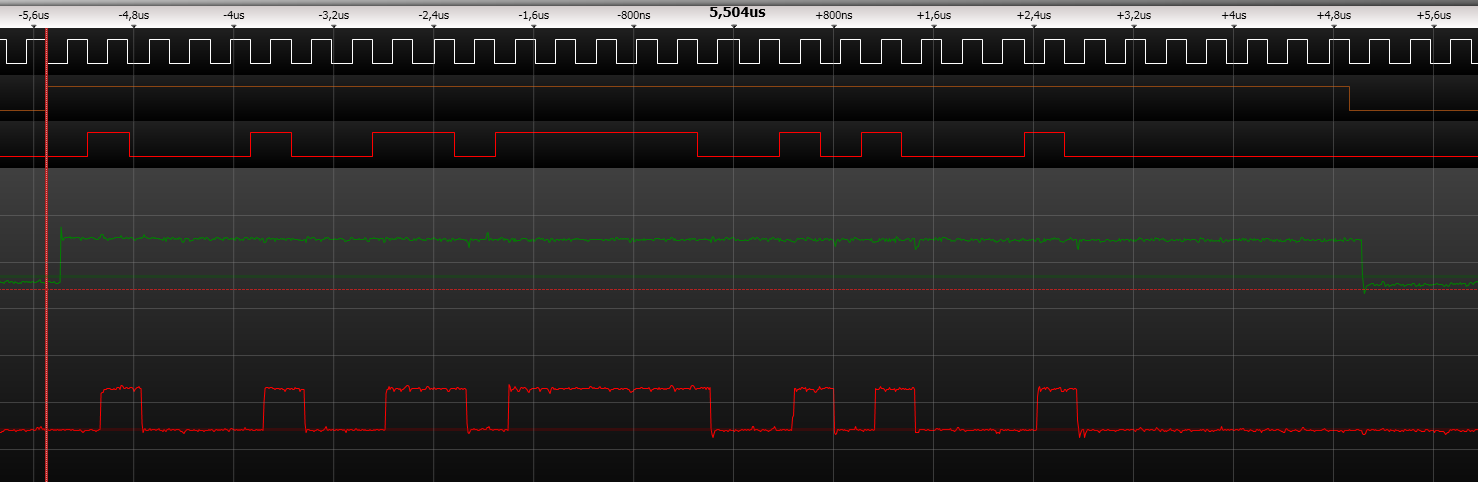
Task: Click the +4,8us time ruler label
Action: pyautogui.click(x=1334, y=15)
